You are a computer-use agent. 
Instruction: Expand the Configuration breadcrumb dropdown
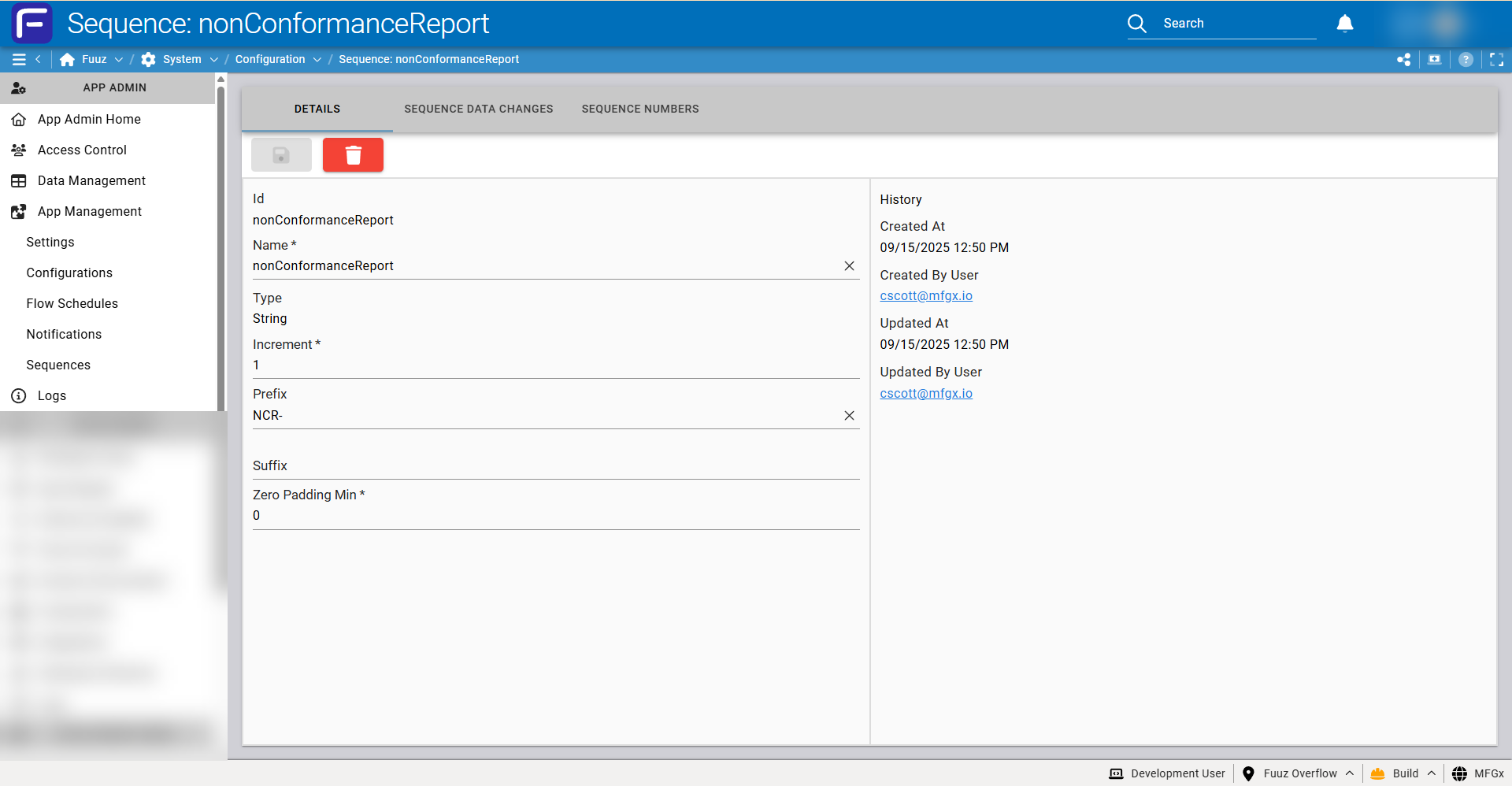click(x=317, y=59)
